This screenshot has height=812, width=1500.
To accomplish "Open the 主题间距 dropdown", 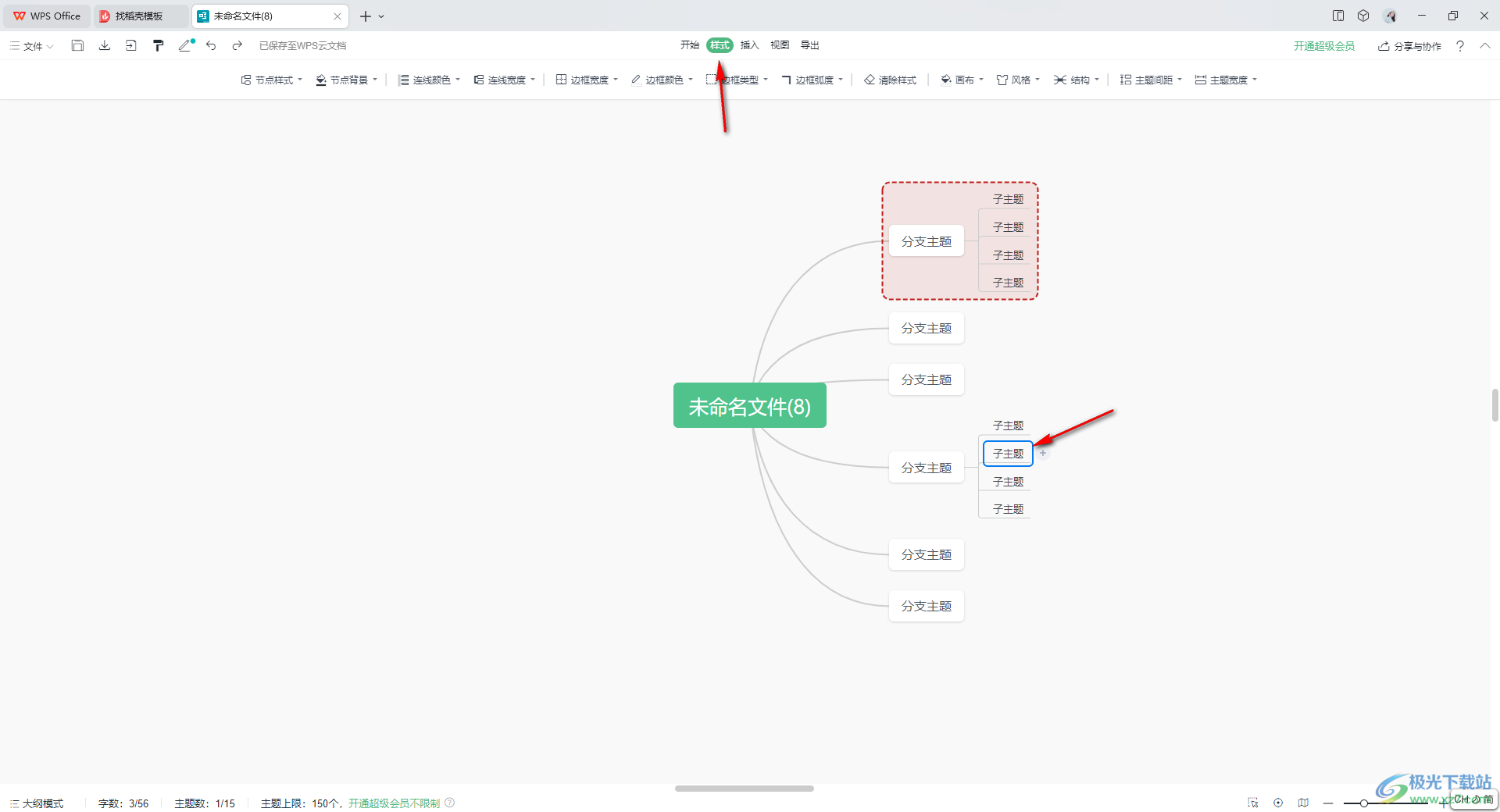I will [1151, 80].
